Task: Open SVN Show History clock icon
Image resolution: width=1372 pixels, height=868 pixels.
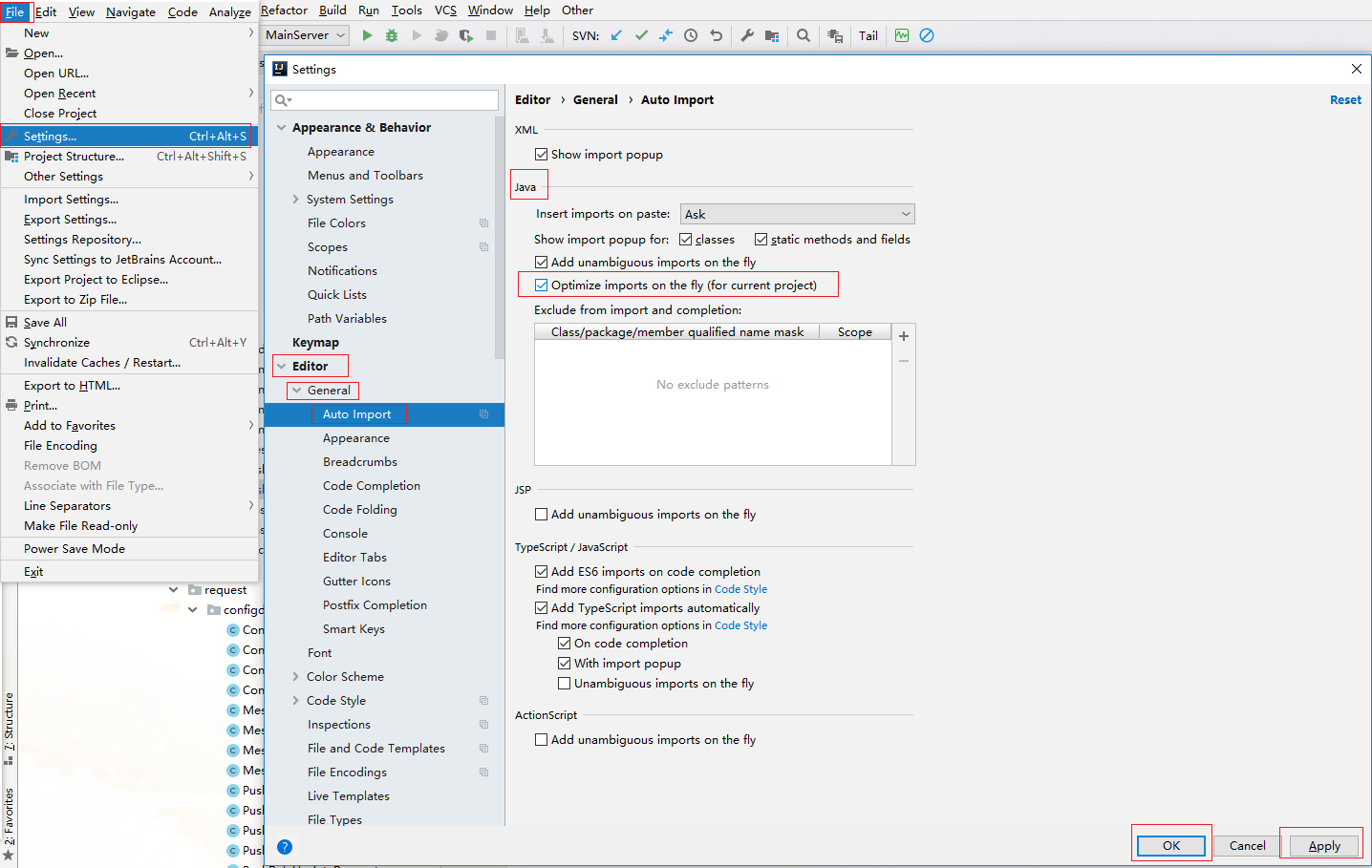Action: [x=691, y=35]
